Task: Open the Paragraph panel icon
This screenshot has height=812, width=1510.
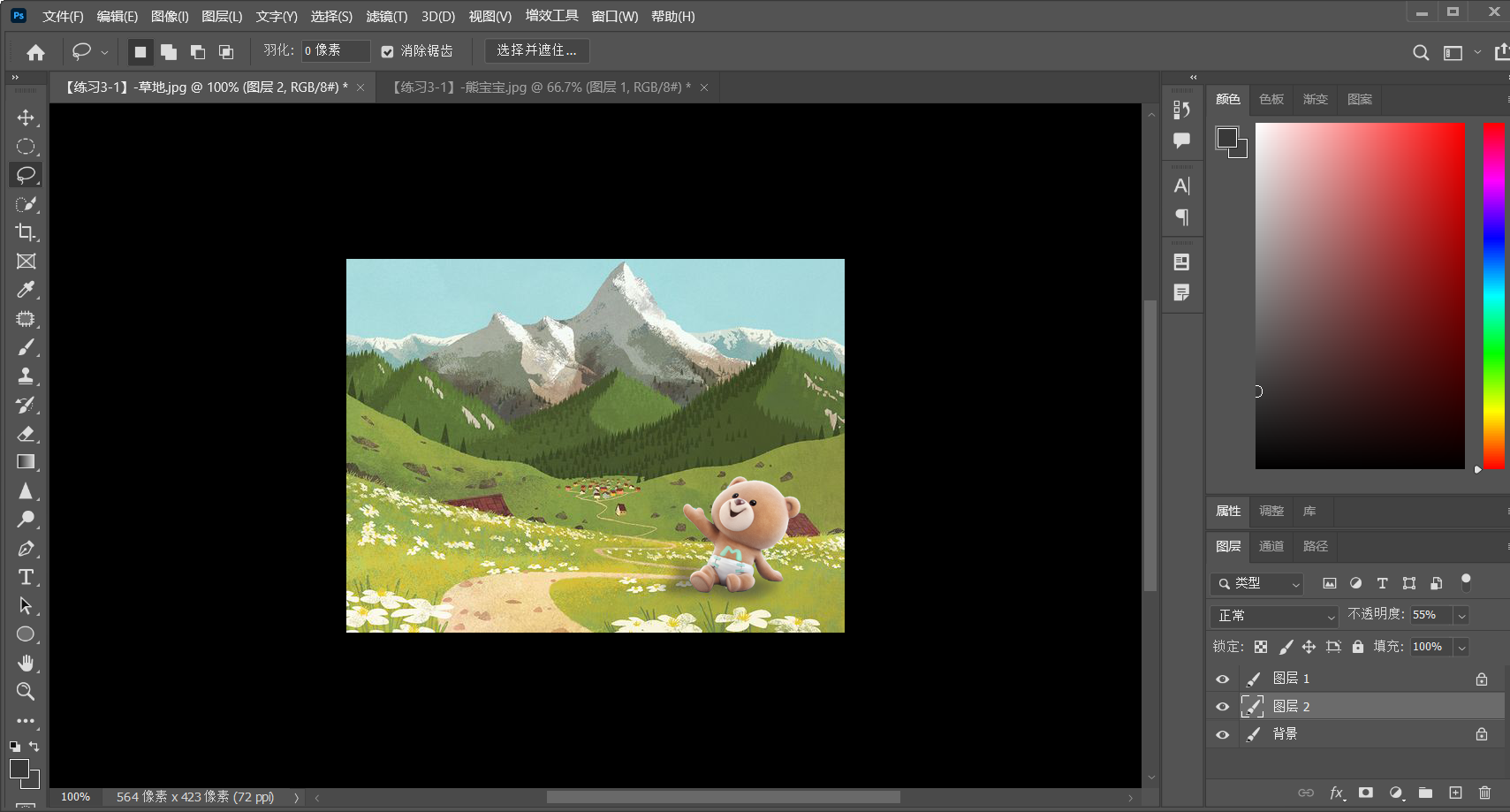Action: [x=1182, y=217]
